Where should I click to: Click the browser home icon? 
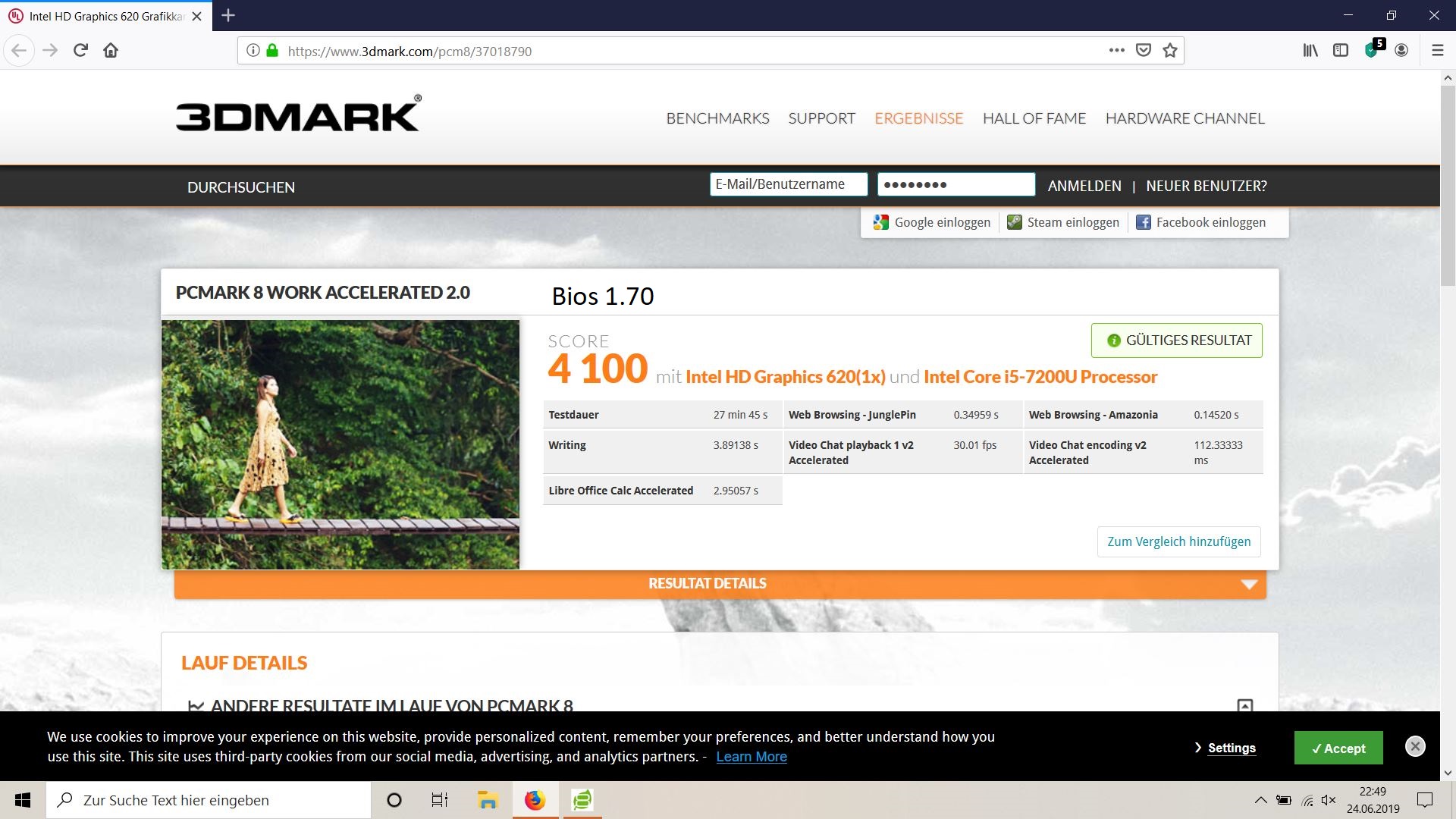tap(111, 51)
